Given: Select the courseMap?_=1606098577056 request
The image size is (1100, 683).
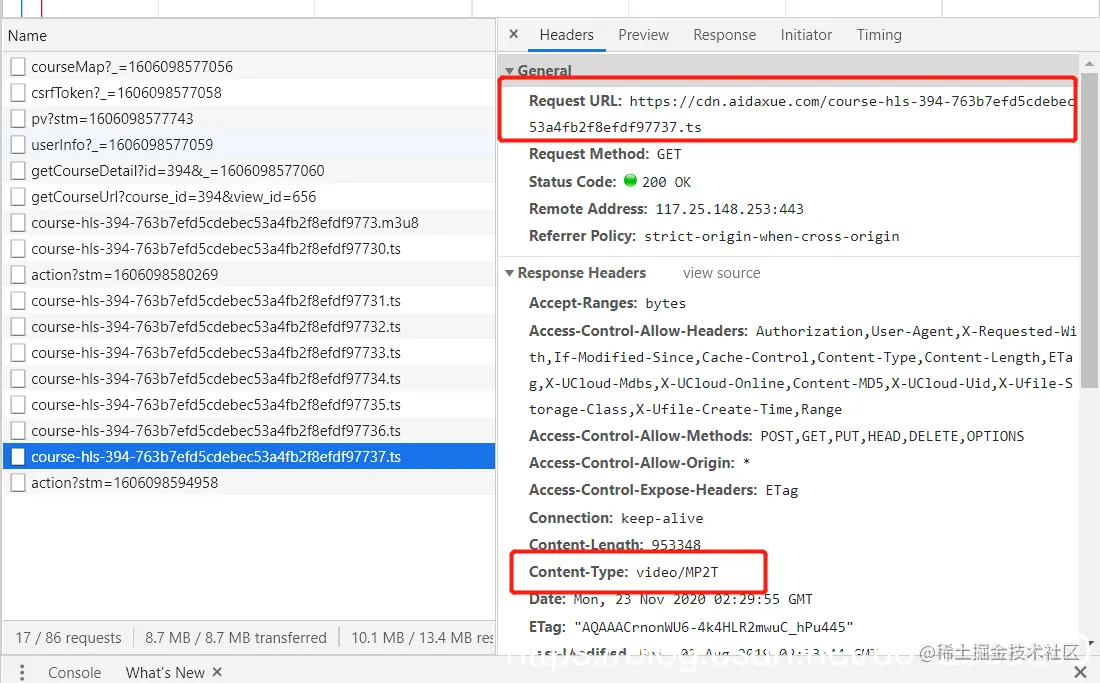Looking at the screenshot, I should (x=249, y=67).
